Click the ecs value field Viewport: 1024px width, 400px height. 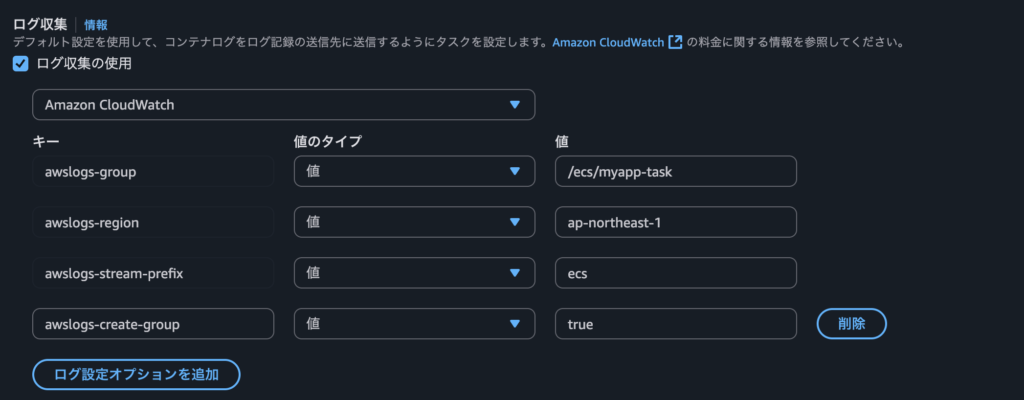(x=676, y=273)
